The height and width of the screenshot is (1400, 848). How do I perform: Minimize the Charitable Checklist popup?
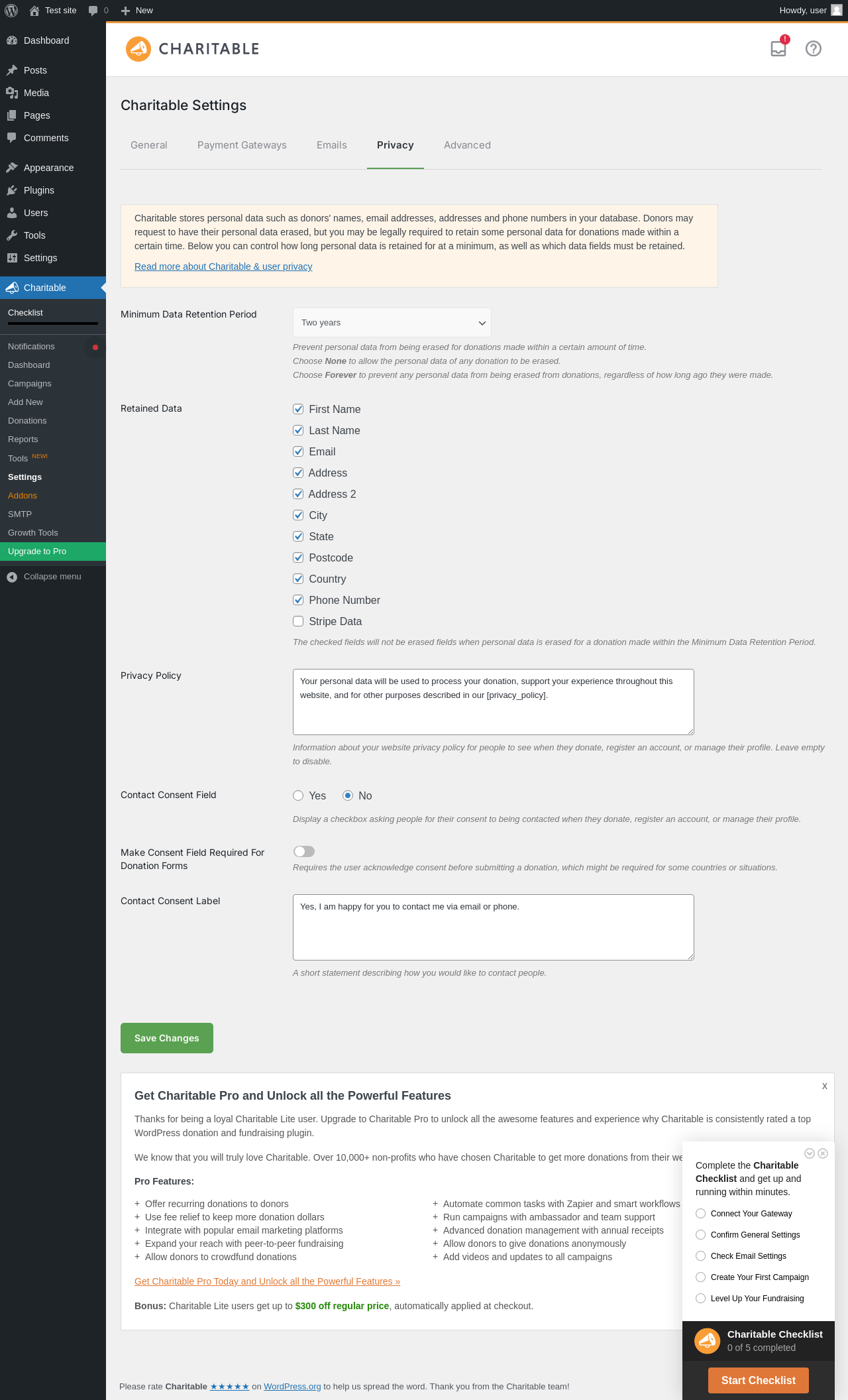(809, 1153)
